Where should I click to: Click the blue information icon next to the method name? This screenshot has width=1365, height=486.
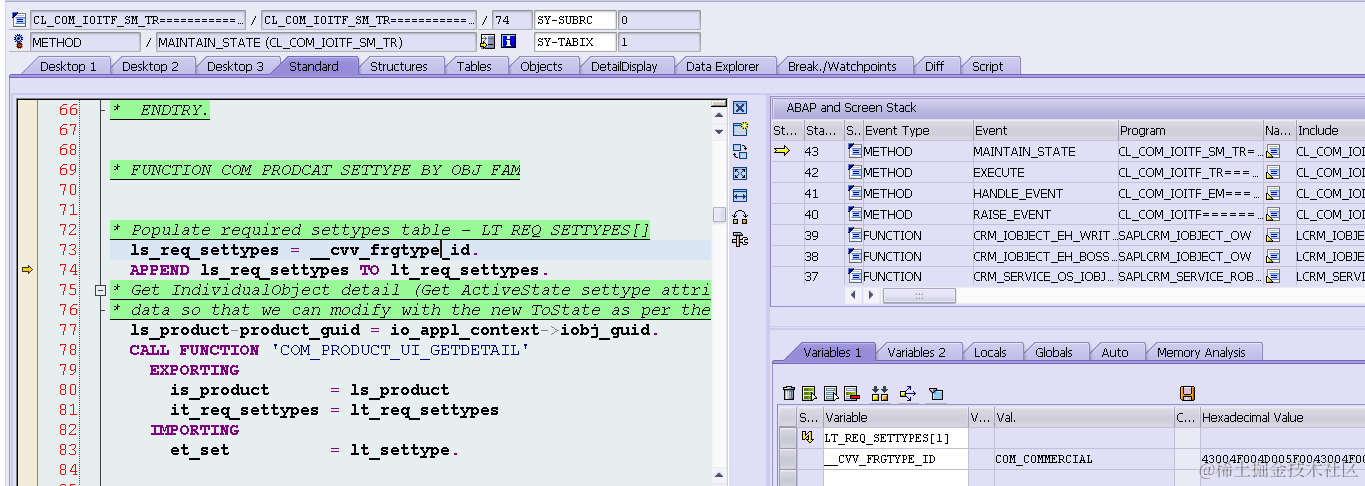[508, 42]
